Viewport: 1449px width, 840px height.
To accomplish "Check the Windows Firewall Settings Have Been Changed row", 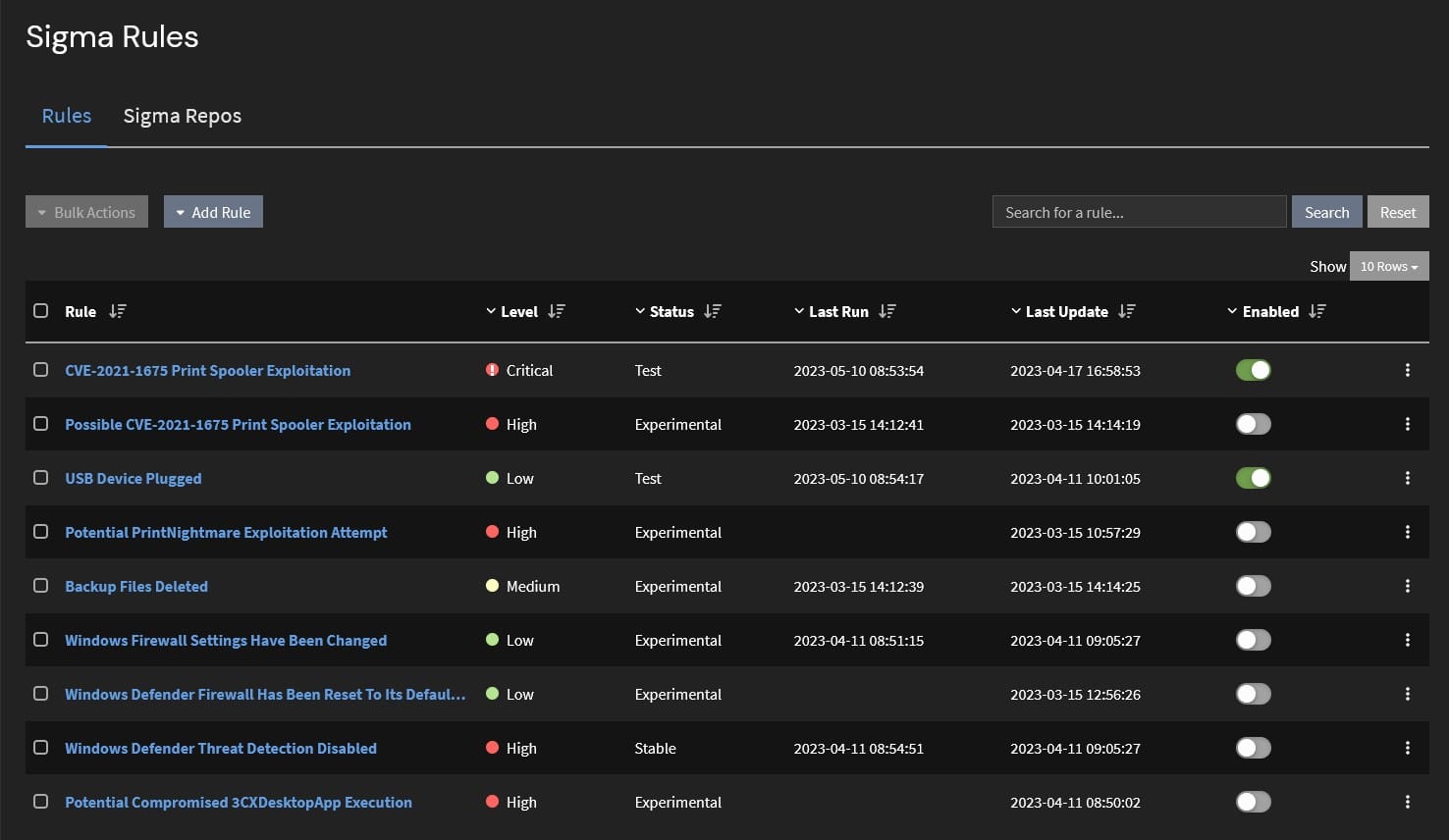I will pos(40,639).
